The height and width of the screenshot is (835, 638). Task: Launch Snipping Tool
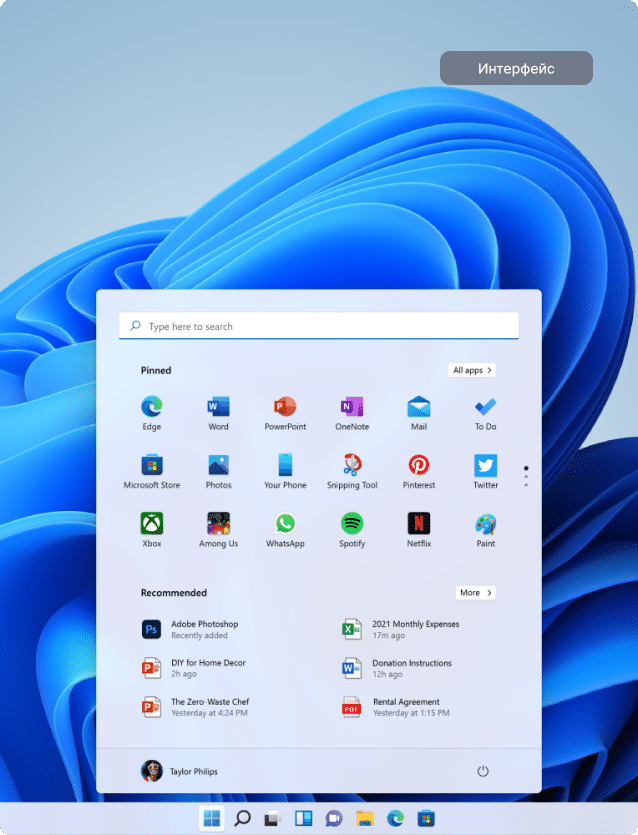(x=352, y=471)
